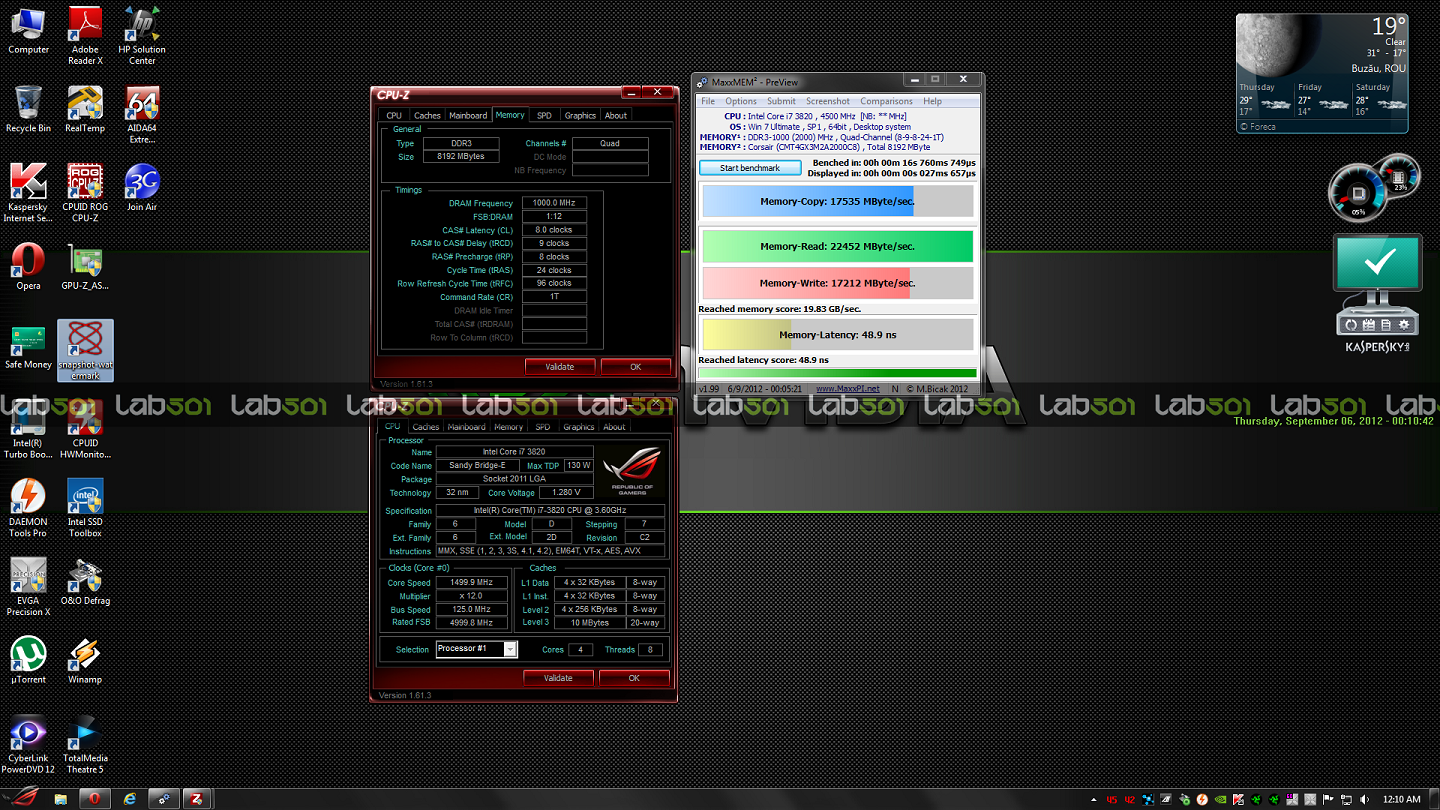1440x810 pixels.
Task: Select the Recycle Bin icon
Action: tap(28, 109)
